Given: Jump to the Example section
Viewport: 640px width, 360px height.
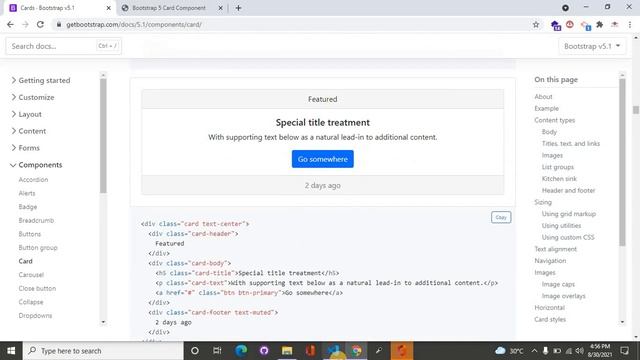Looking at the screenshot, I should point(547,109).
